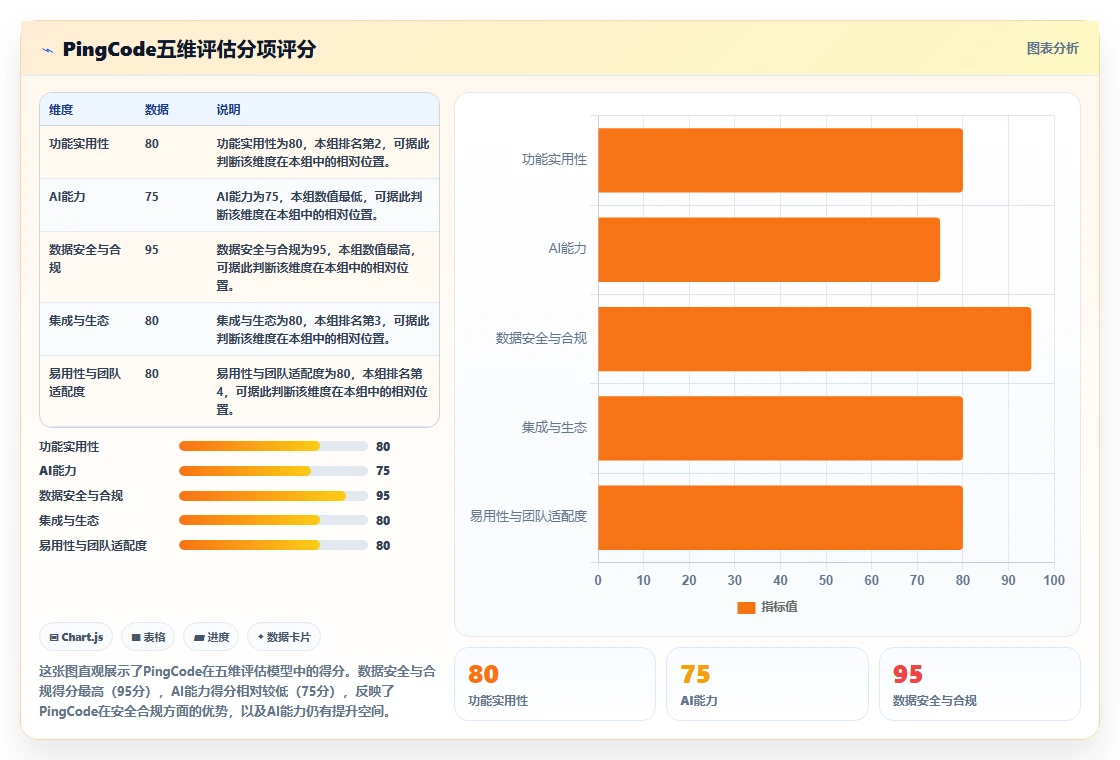Click the 集成与生态 chart bar
The height and width of the screenshot is (760, 1120).
780,428
